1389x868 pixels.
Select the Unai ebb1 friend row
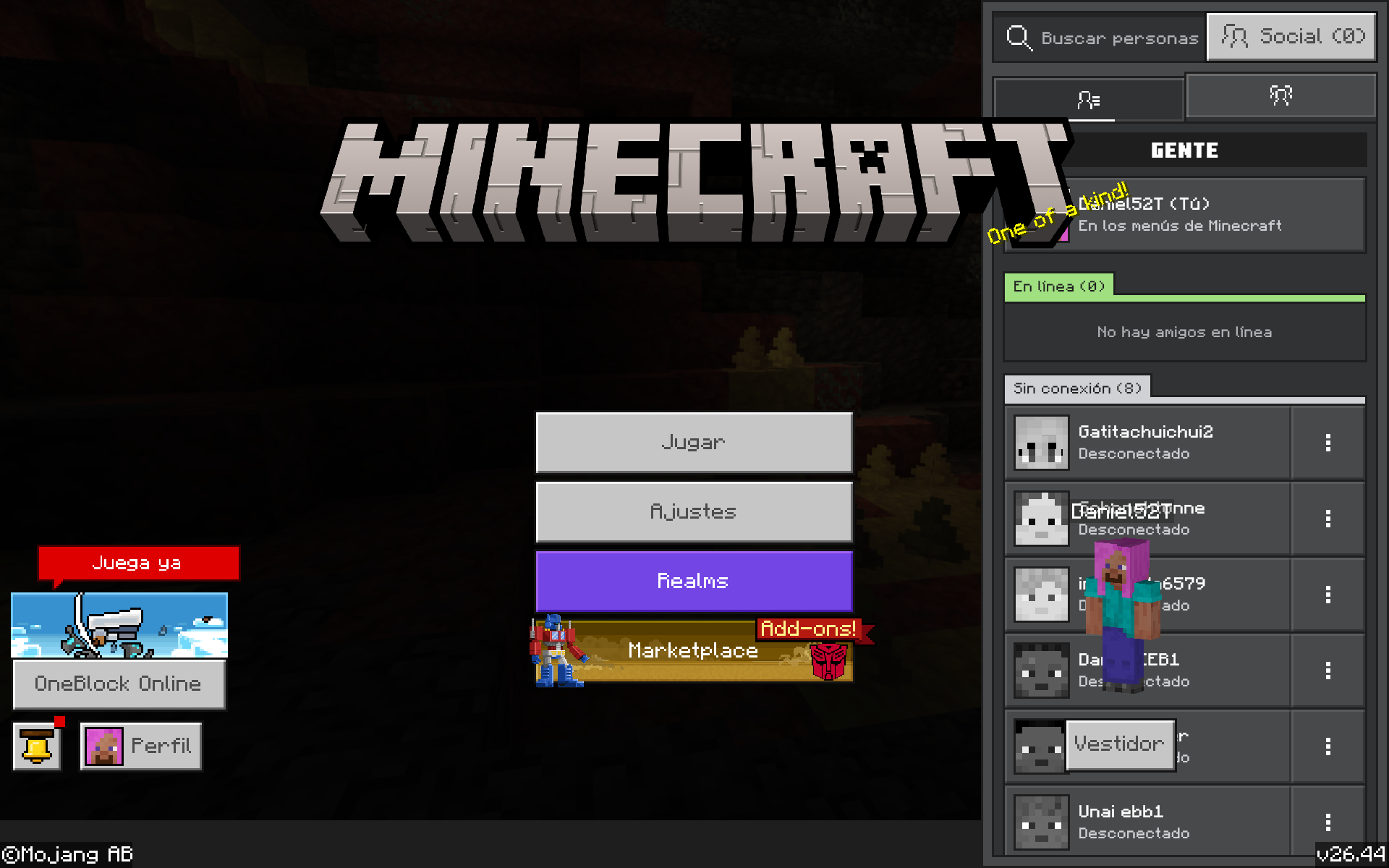click(x=1147, y=822)
